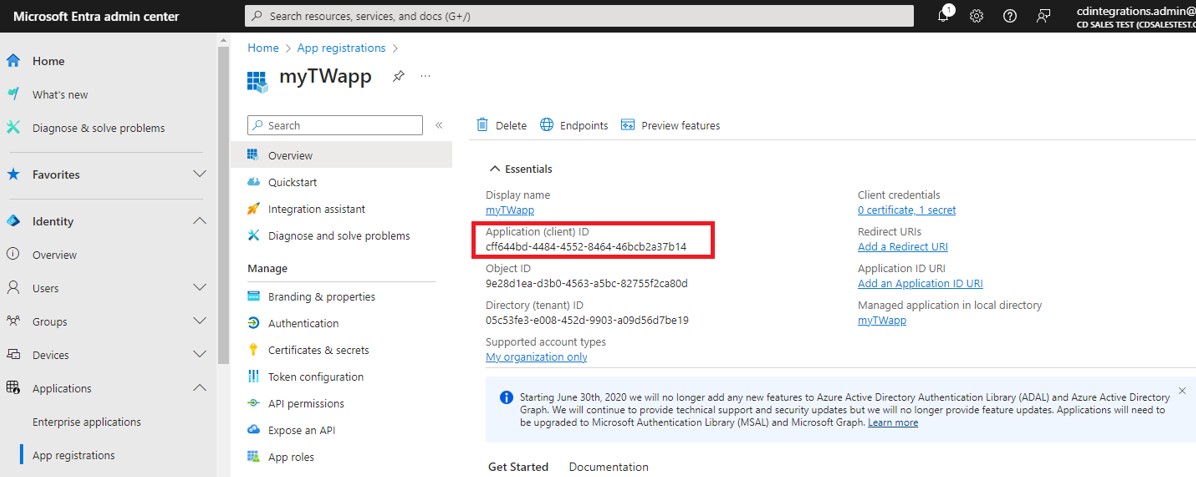Expand the Users menu chevron
The width and height of the screenshot is (1196, 477).
pos(200,288)
